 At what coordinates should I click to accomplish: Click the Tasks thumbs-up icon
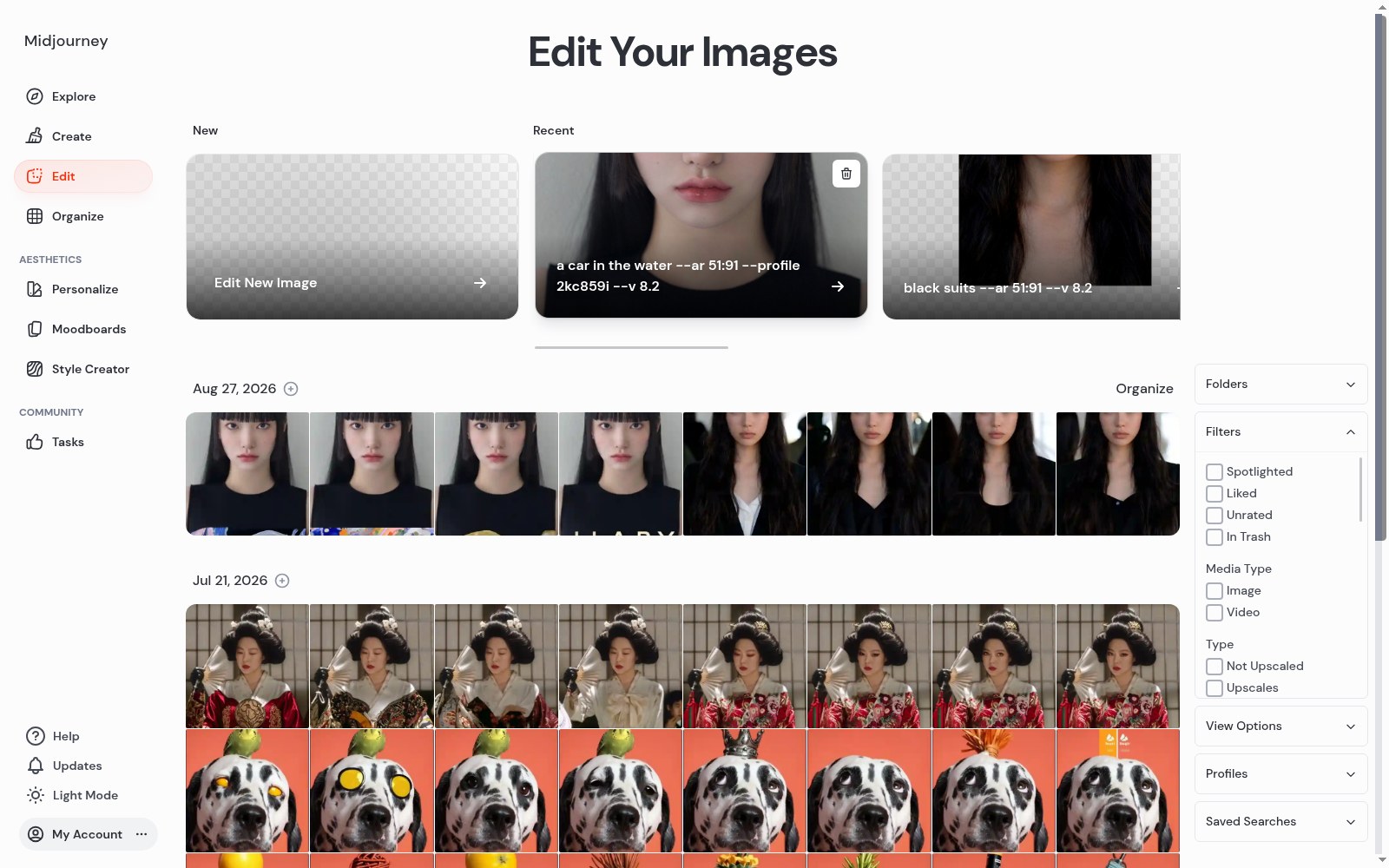pyautogui.click(x=35, y=442)
